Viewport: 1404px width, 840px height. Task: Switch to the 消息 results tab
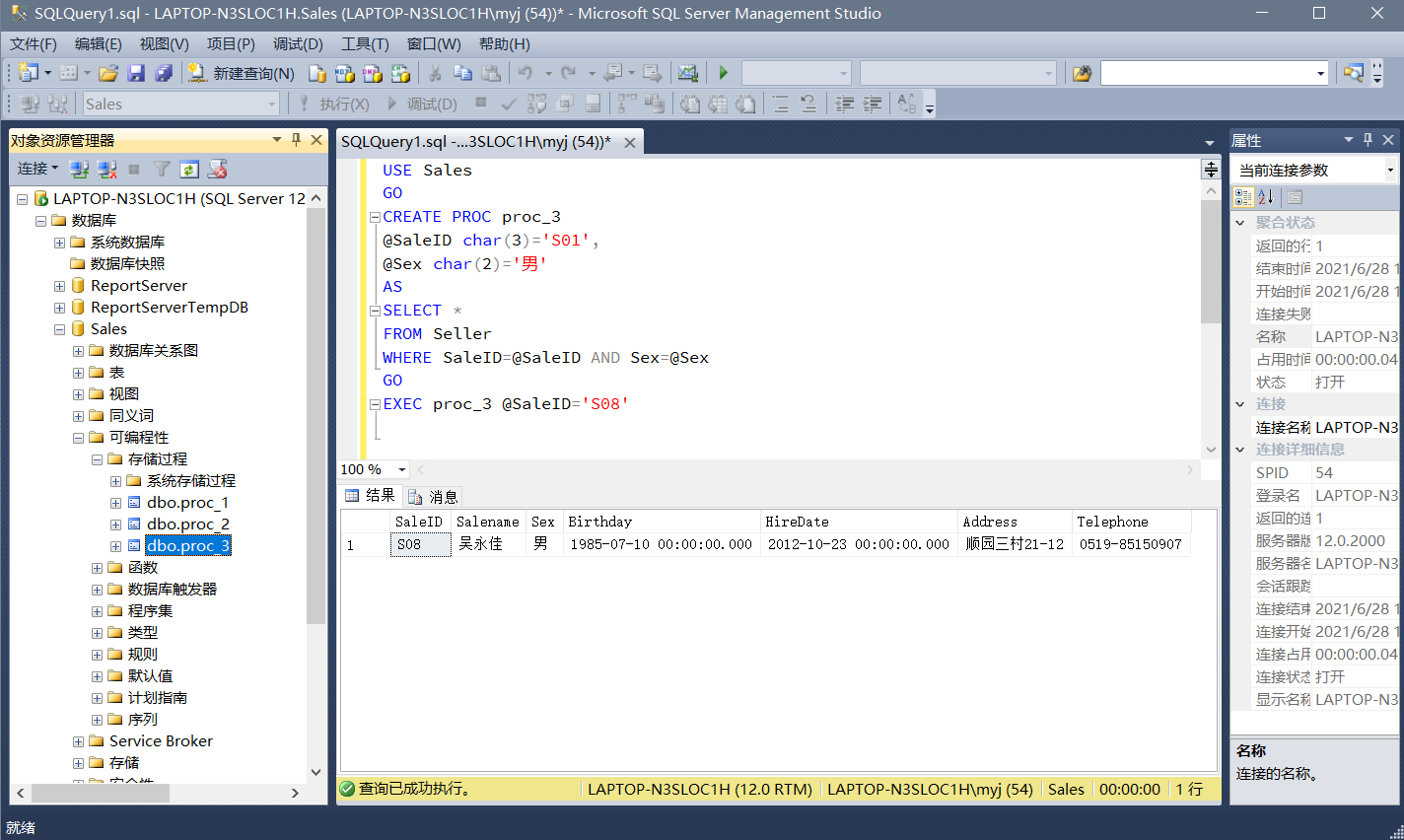[434, 496]
